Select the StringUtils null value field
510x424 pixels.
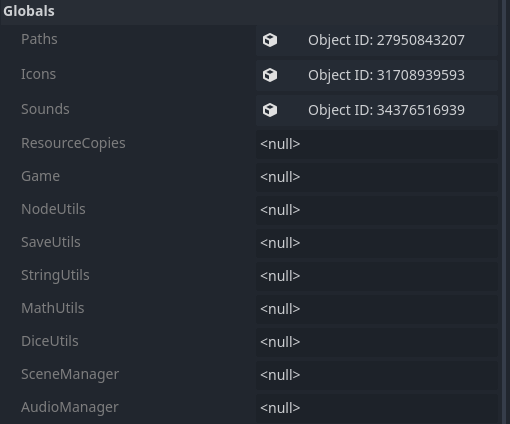click(x=377, y=276)
